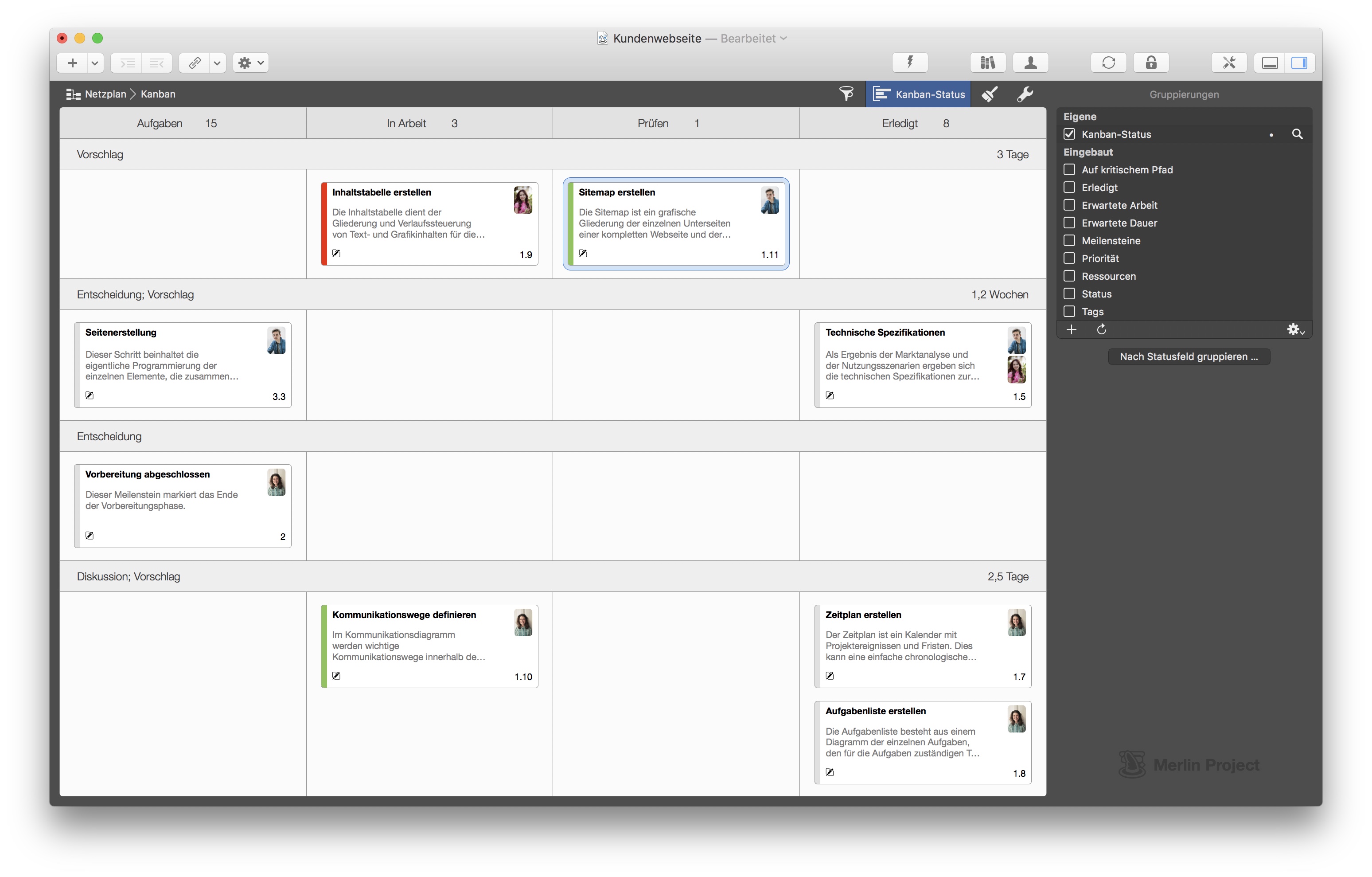Toggle the right sidebar panel icon
This screenshot has width=1372, height=877.
[1299, 63]
